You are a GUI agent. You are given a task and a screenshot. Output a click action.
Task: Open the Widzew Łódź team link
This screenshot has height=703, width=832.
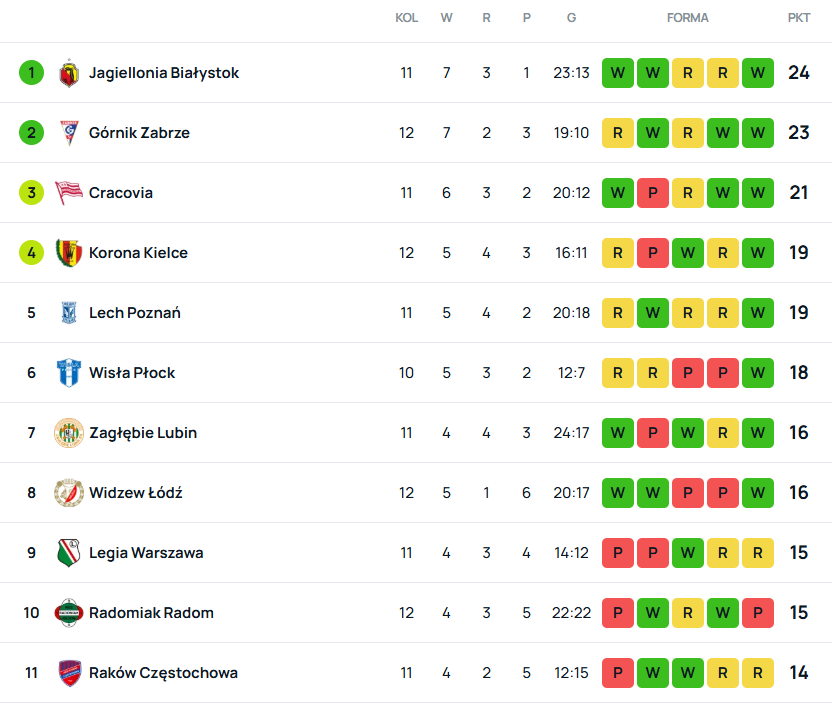pyautogui.click(x=135, y=493)
